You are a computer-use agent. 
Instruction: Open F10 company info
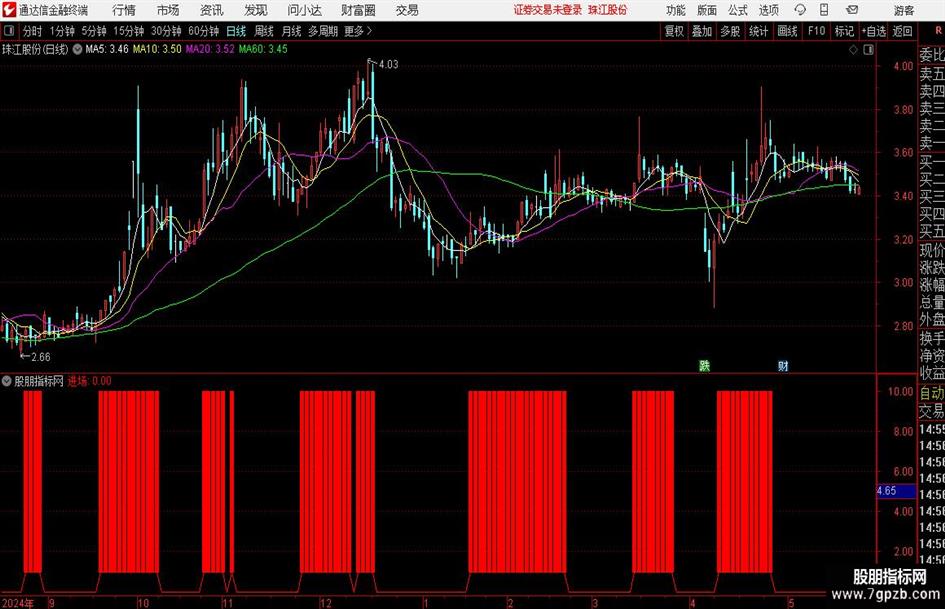817,31
